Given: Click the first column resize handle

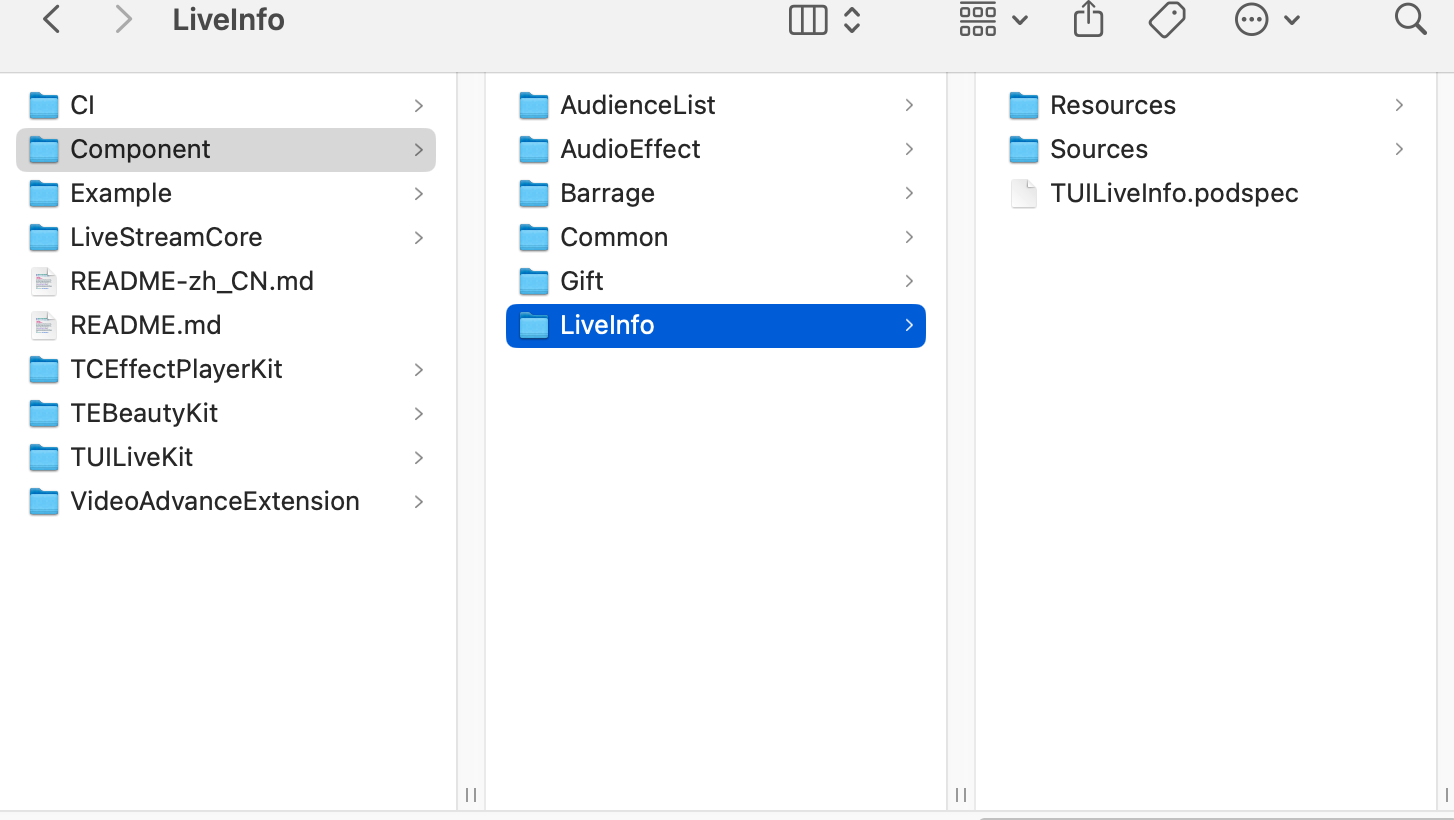Looking at the screenshot, I should coord(471,795).
